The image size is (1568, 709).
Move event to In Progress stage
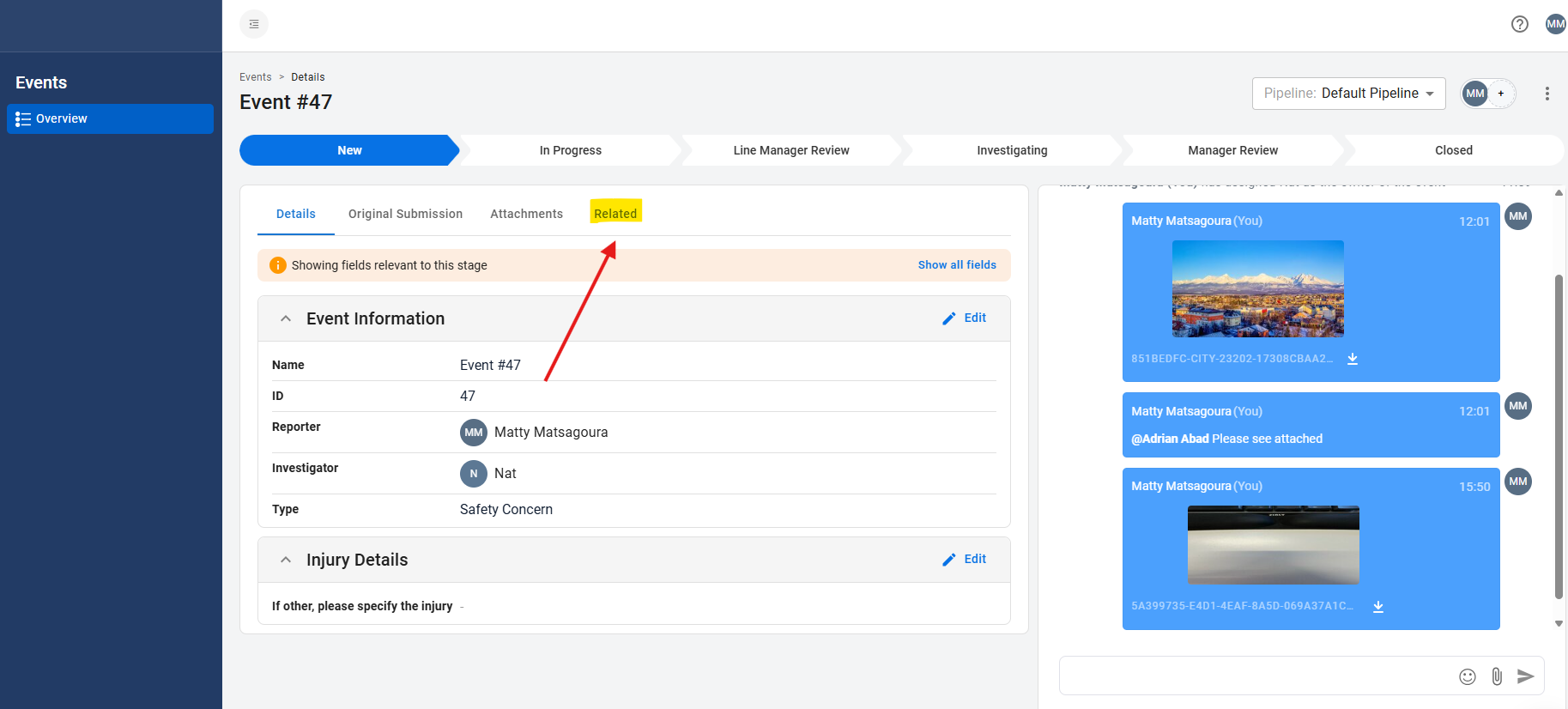click(571, 150)
